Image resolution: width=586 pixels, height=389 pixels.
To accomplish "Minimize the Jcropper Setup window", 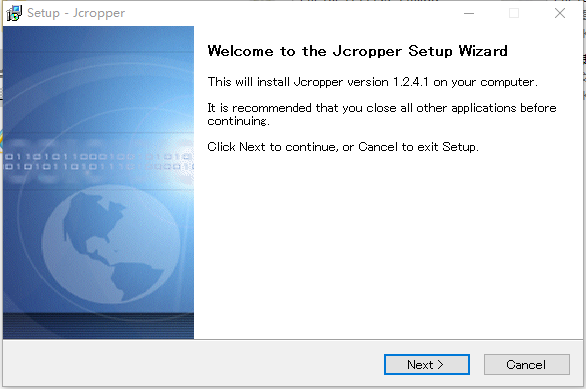I will (469, 13).
